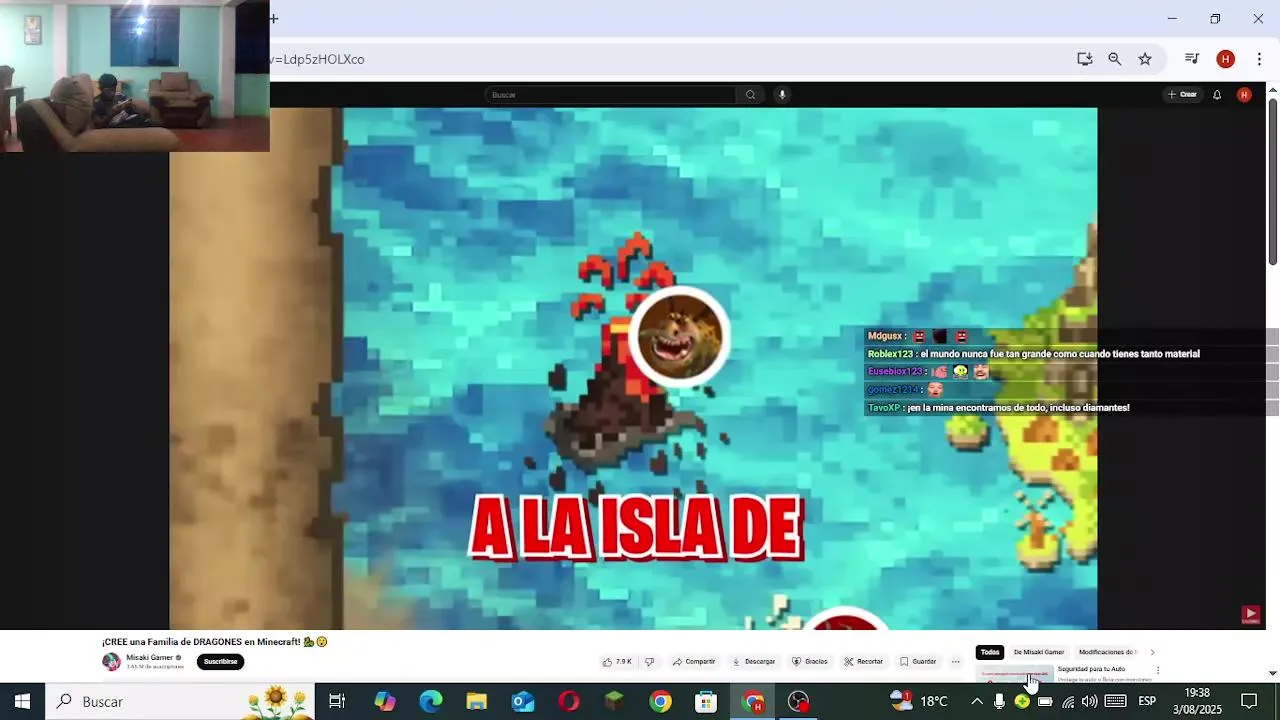Click the install app icon in address bar
This screenshot has width=1280, height=720.
[x=1084, y=59]
